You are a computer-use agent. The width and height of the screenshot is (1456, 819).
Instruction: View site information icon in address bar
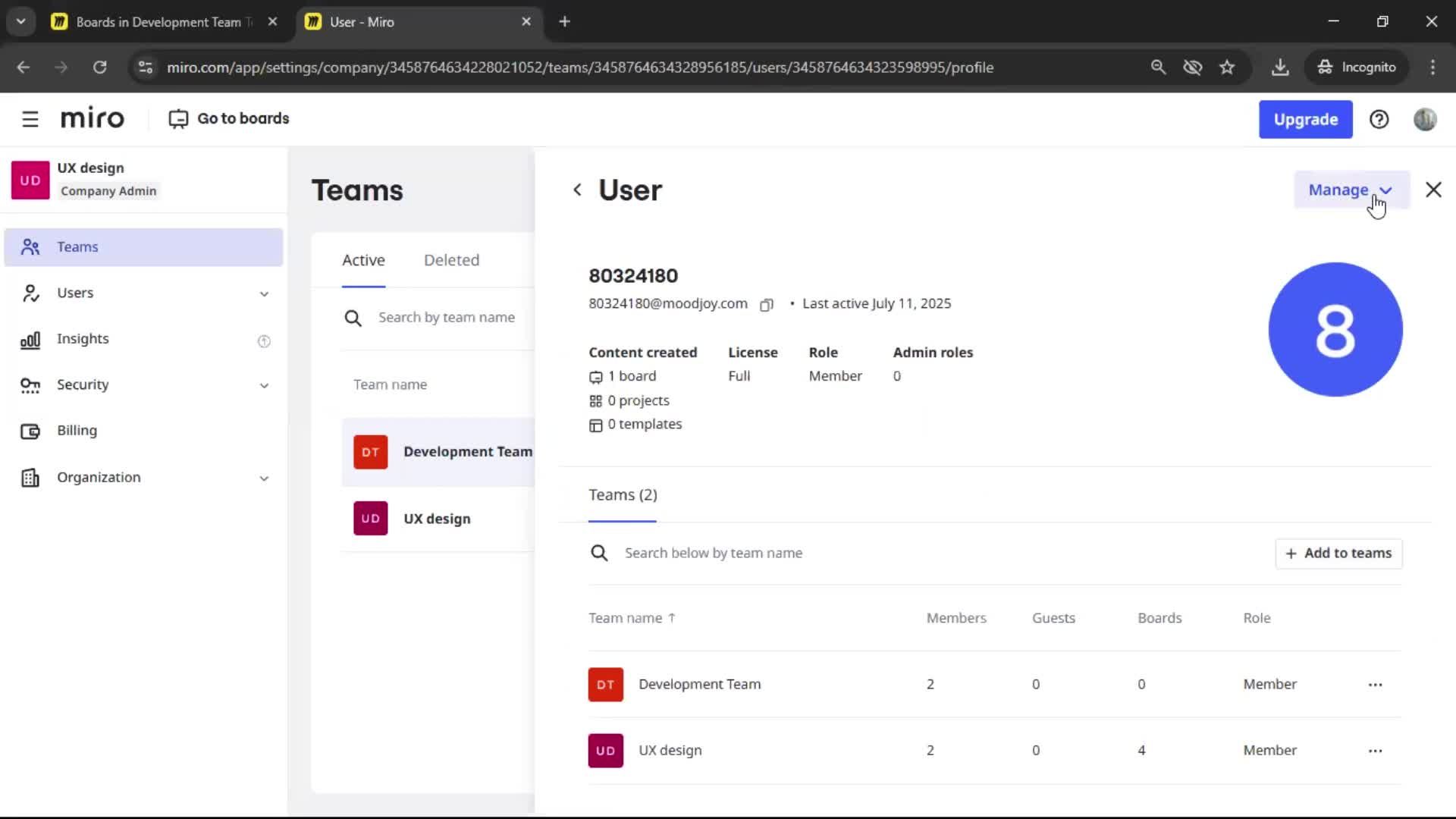pyautogui.click(x=145, y=67)
